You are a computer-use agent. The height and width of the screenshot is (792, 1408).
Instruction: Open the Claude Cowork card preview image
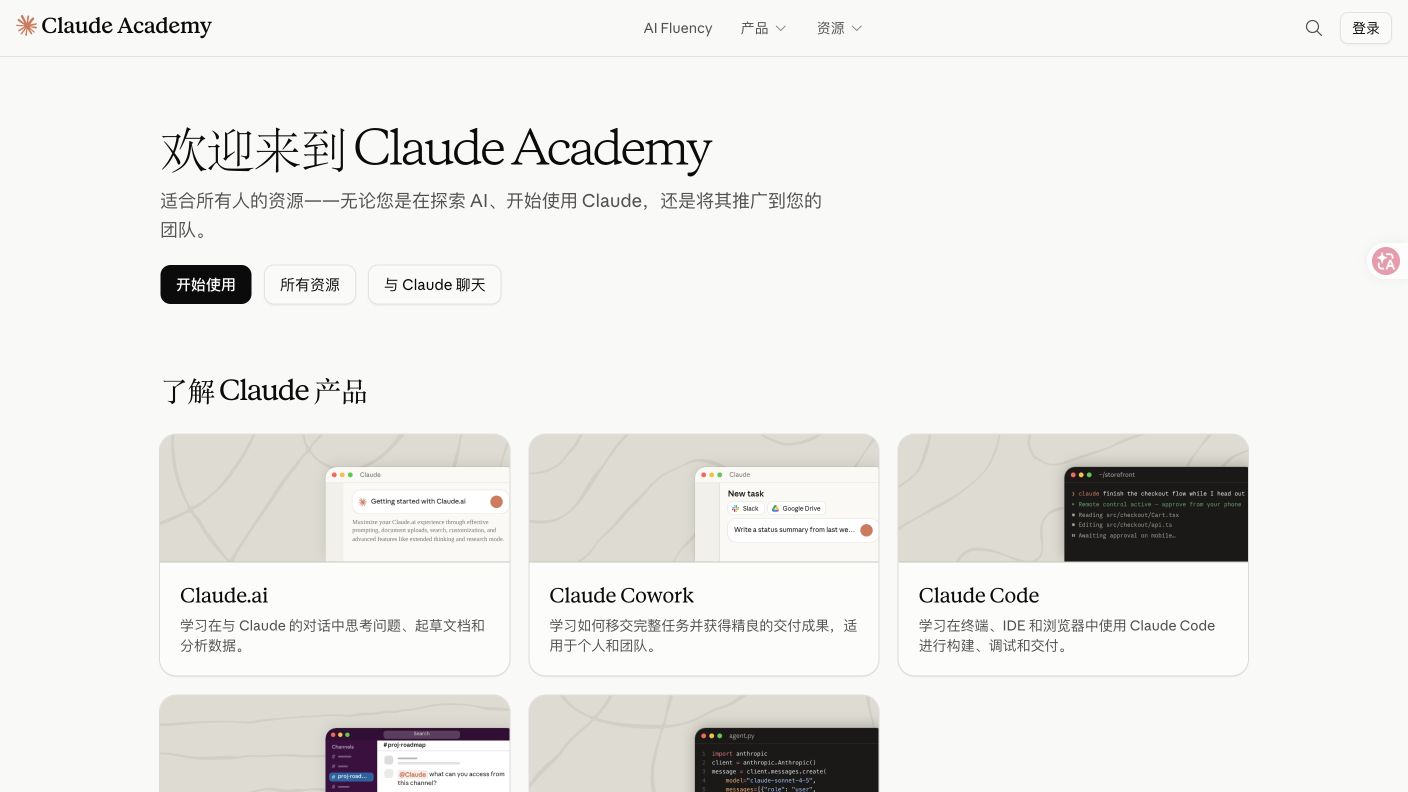[x=704, y=498]
